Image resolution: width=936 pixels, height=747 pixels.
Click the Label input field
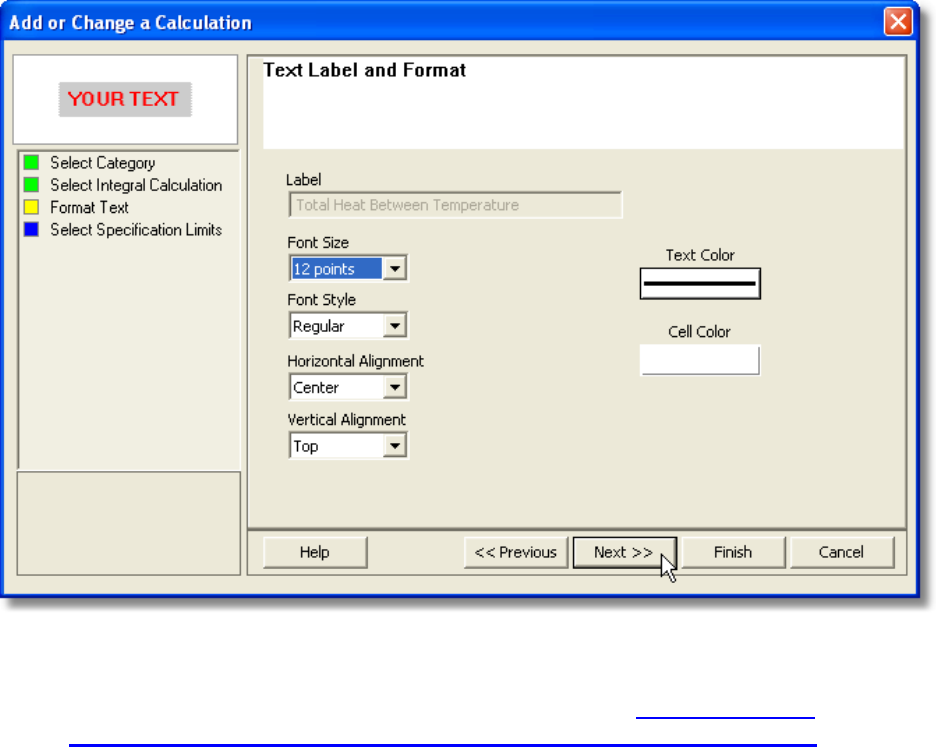point(455,205)
